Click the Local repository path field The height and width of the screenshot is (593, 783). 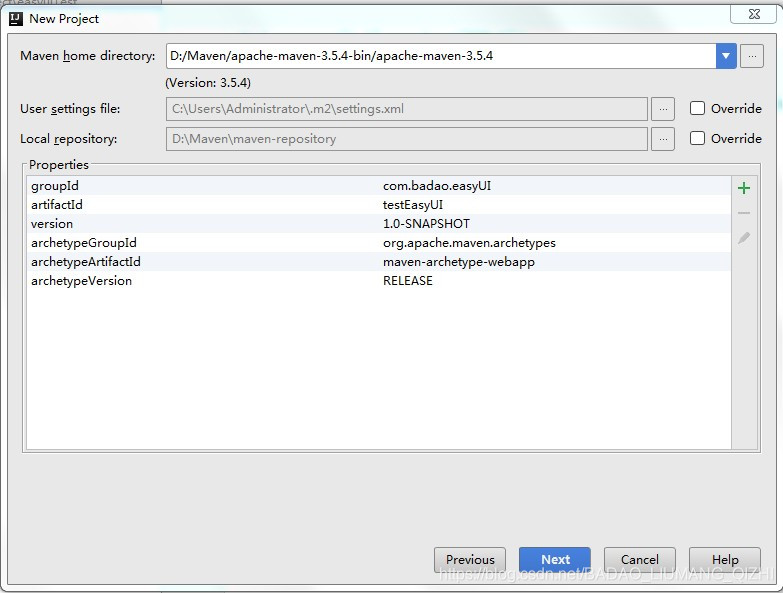coord(406,139)
